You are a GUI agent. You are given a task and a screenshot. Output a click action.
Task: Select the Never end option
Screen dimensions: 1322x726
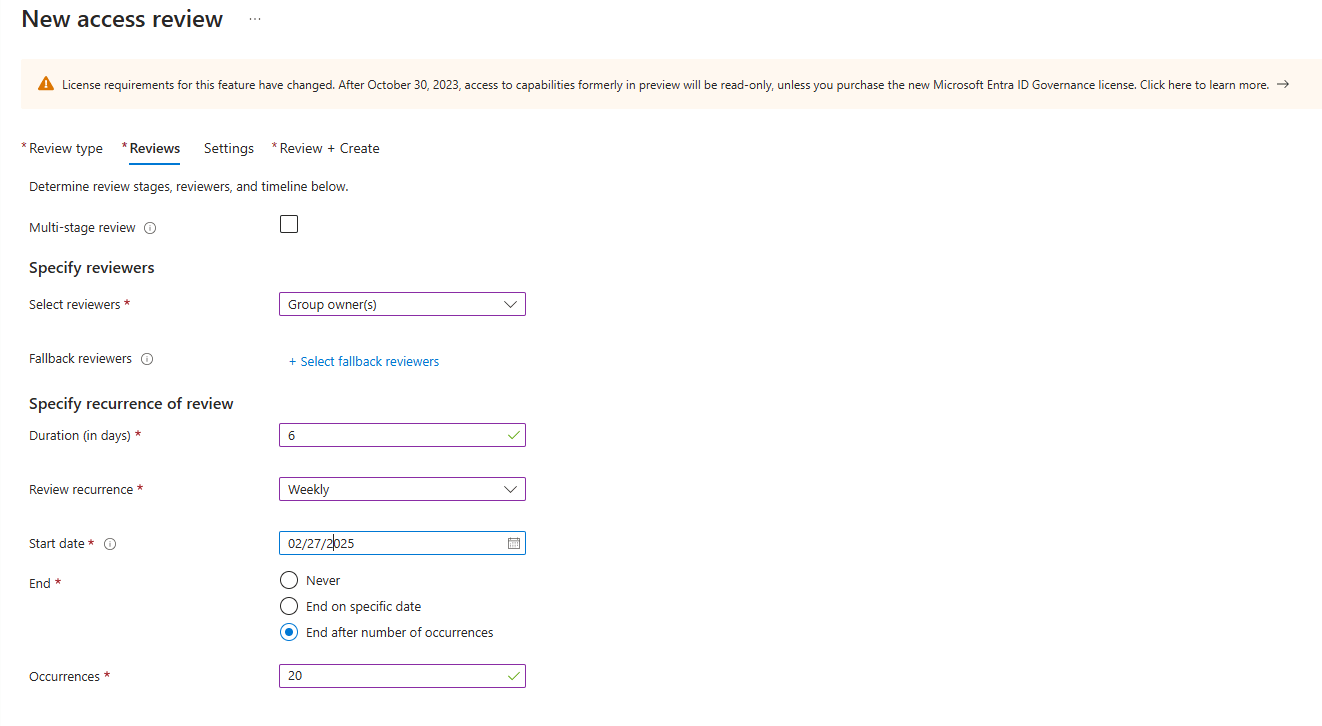[289, 580]
